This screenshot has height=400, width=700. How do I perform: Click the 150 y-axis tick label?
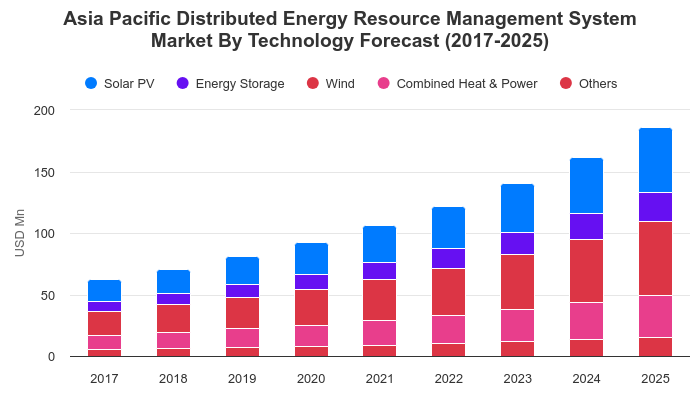pos(44,173)
